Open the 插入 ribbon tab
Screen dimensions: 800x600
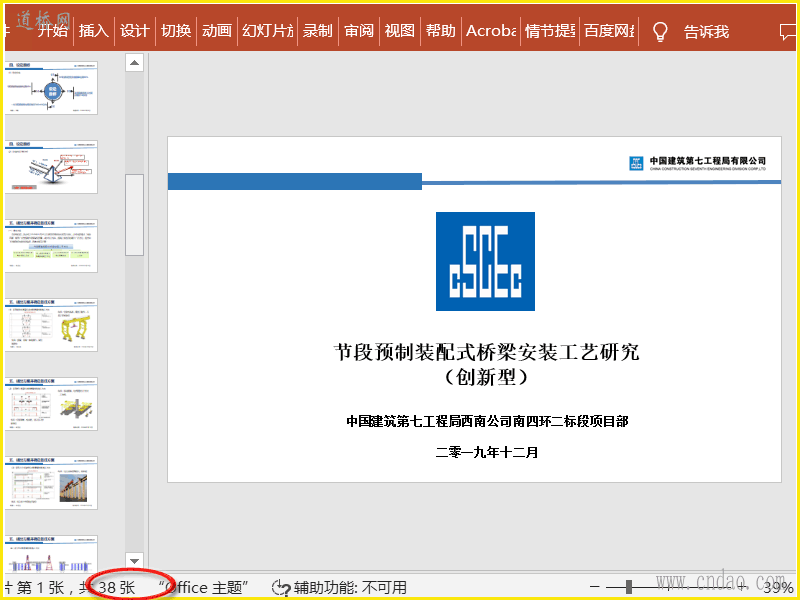pos(94,31)
